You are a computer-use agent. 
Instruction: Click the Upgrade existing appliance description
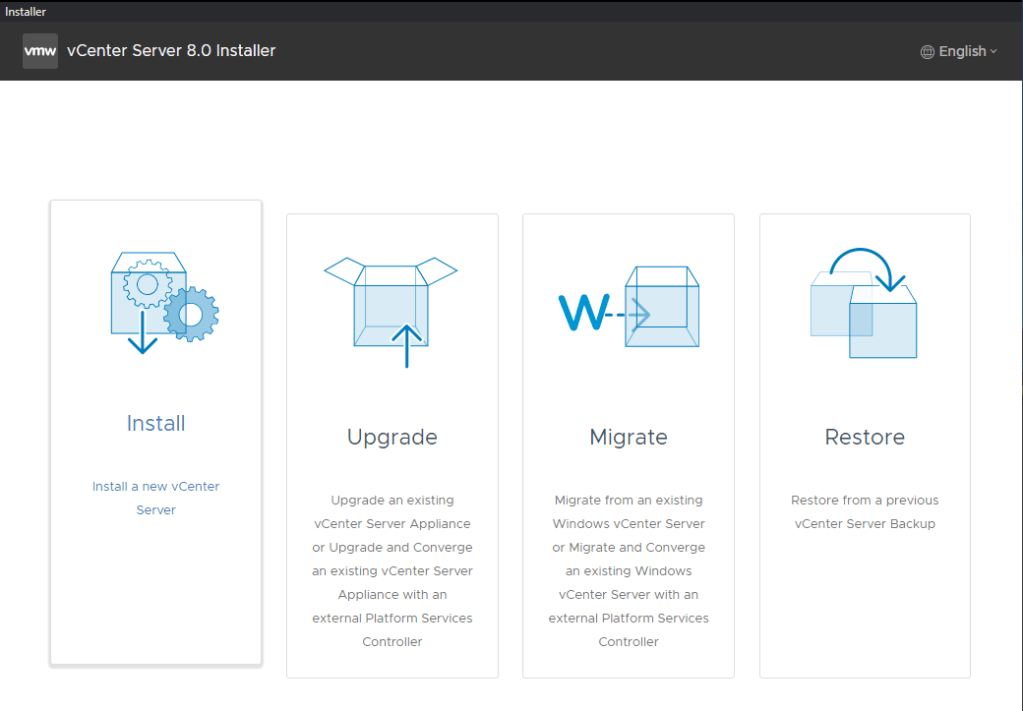[x=392, y=570]
